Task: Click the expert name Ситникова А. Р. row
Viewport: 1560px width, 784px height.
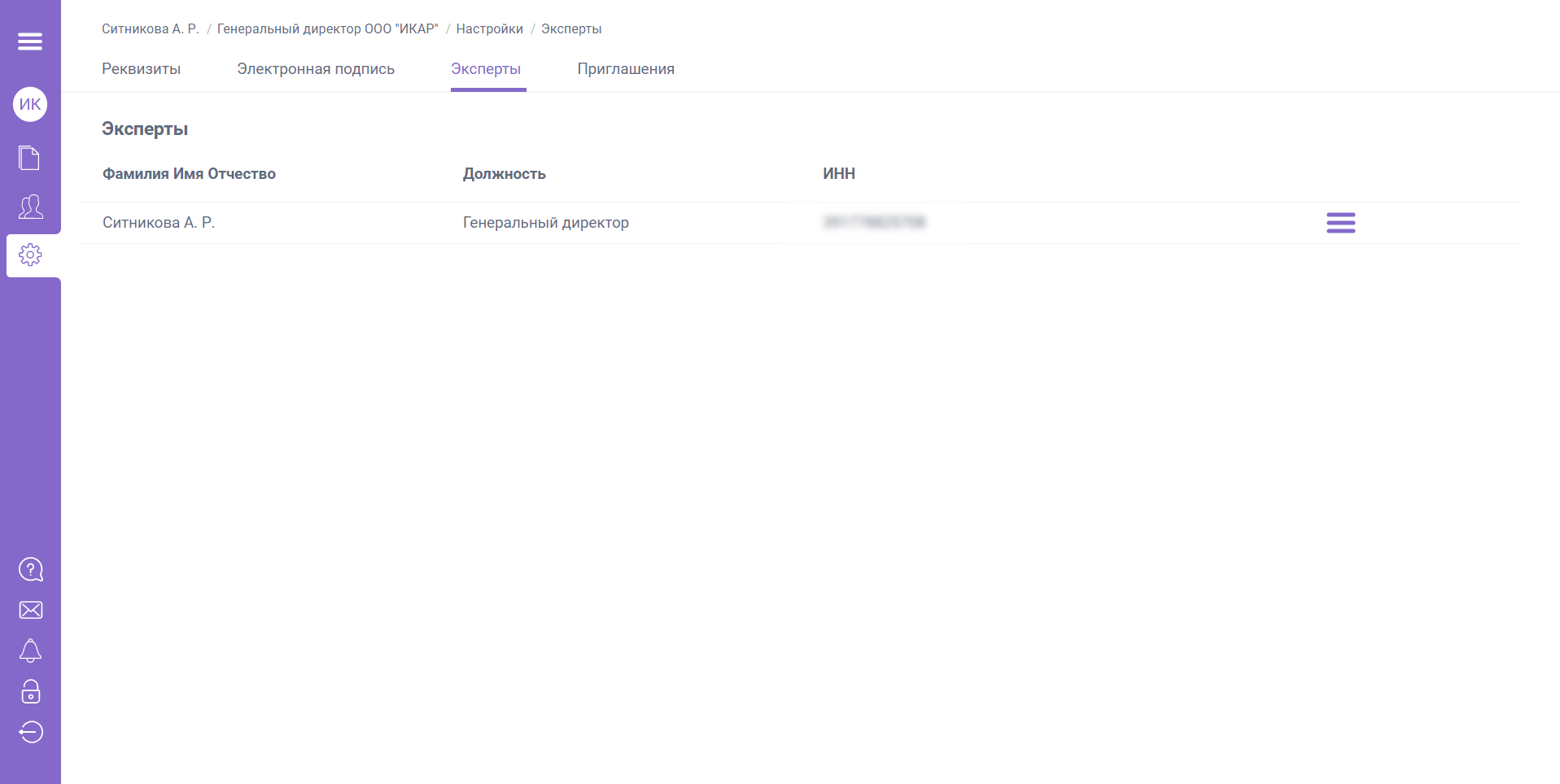Action: [x=159, y=222]
